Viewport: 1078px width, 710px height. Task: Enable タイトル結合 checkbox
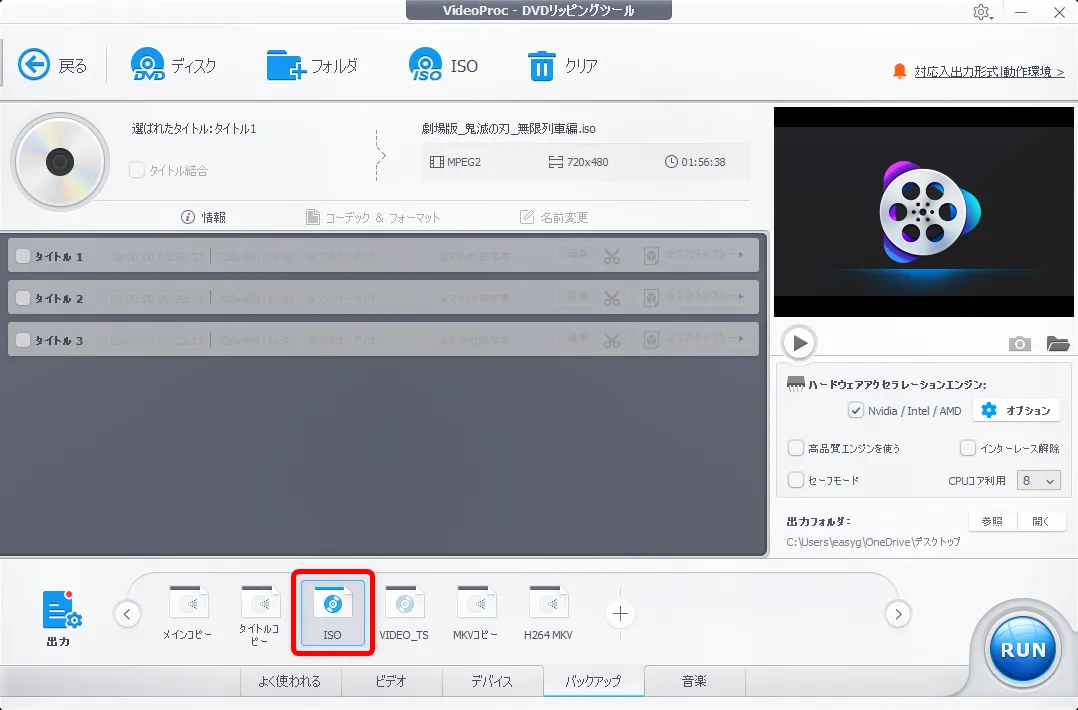coord(137,170)
